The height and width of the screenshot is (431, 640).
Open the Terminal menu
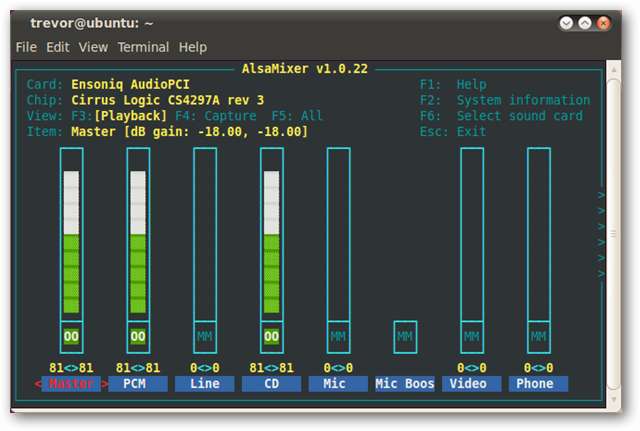tap(143, 47)
